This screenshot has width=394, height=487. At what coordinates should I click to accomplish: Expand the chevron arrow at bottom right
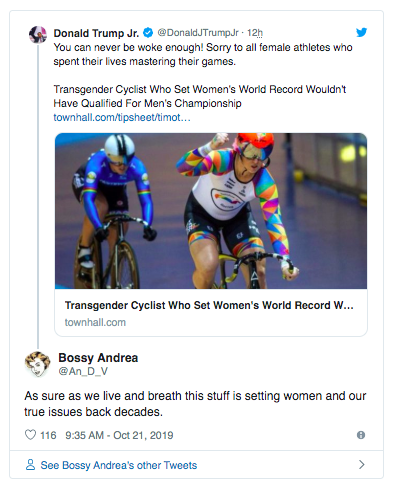[362, 464]
